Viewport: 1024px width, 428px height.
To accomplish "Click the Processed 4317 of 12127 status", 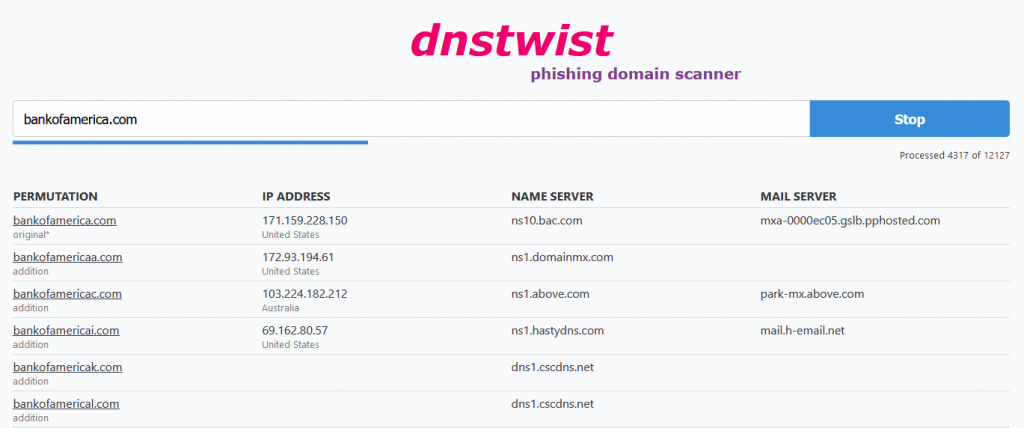I will [953, 155].
